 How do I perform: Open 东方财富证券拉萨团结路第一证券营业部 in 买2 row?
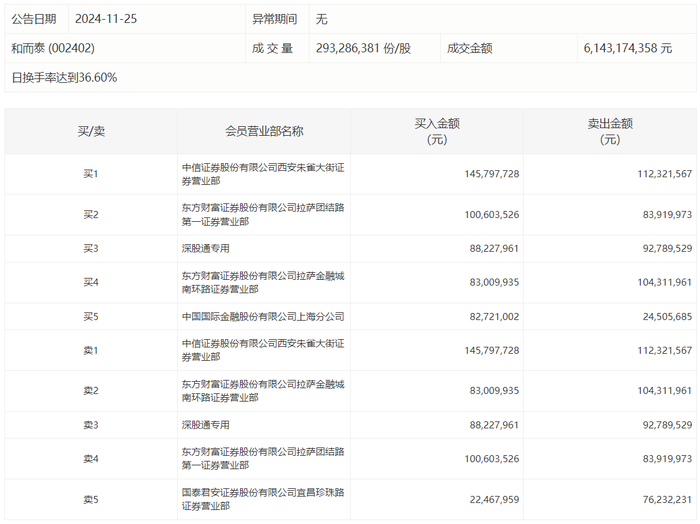pyautogui.click(x=263, y=214)
